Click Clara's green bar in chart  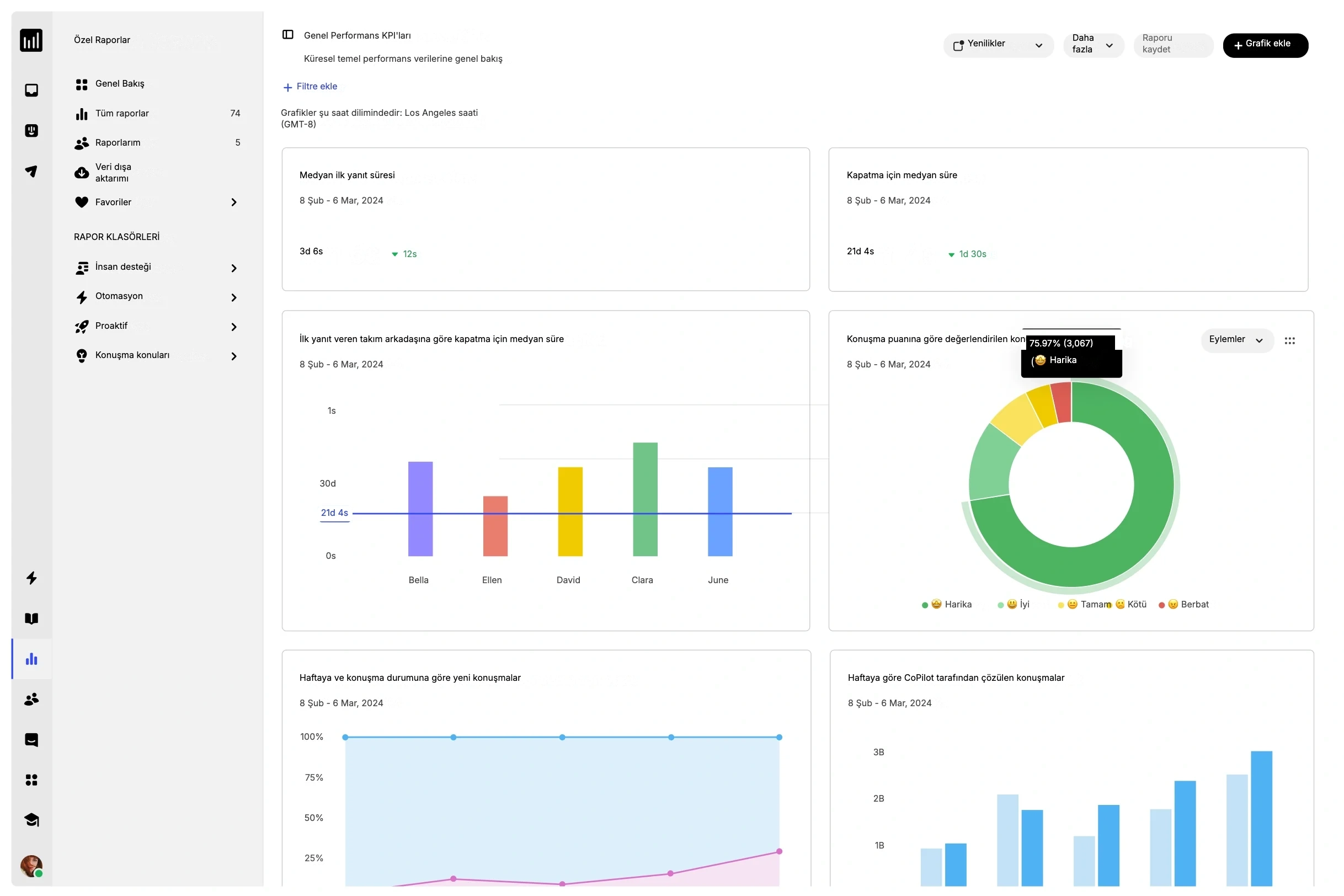click(x=645, y=499)
